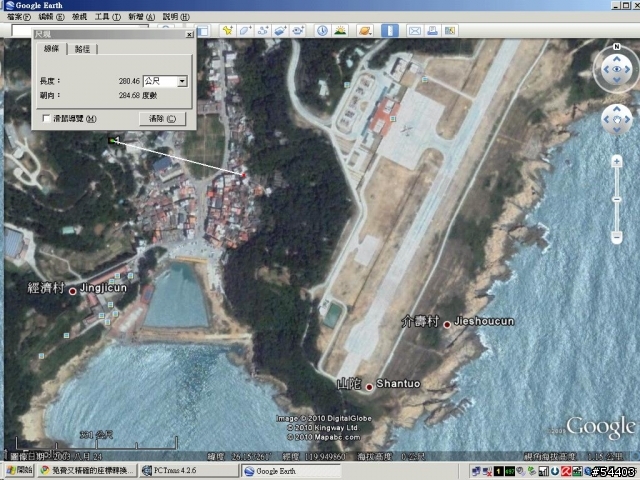Click the 清除 (Clear) button
Image resolution: width=640 pixels, height=480 pixels.
(x=162, y=119)
